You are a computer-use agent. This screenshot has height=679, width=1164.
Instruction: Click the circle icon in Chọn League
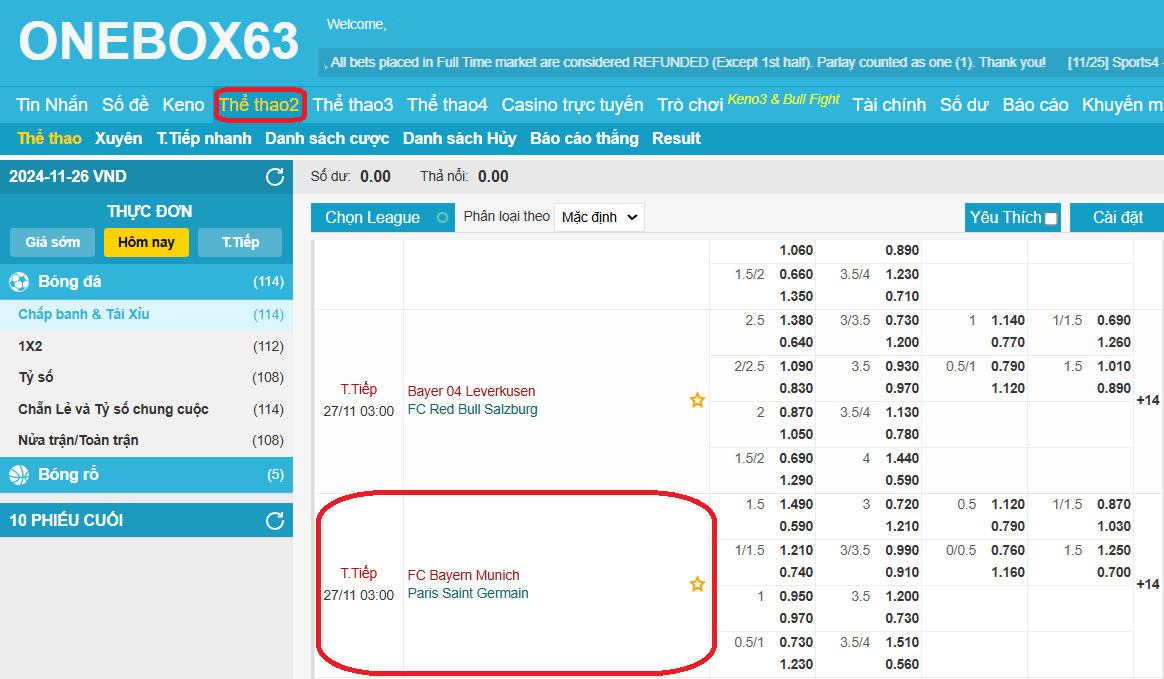coord(442,218)
